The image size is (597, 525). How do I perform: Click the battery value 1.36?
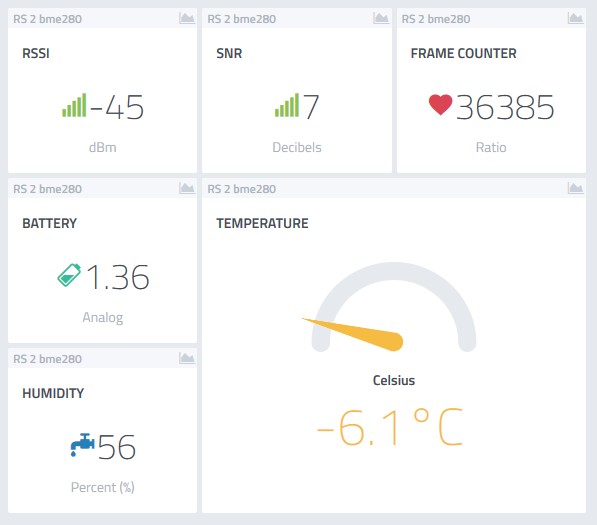[117, 277]
